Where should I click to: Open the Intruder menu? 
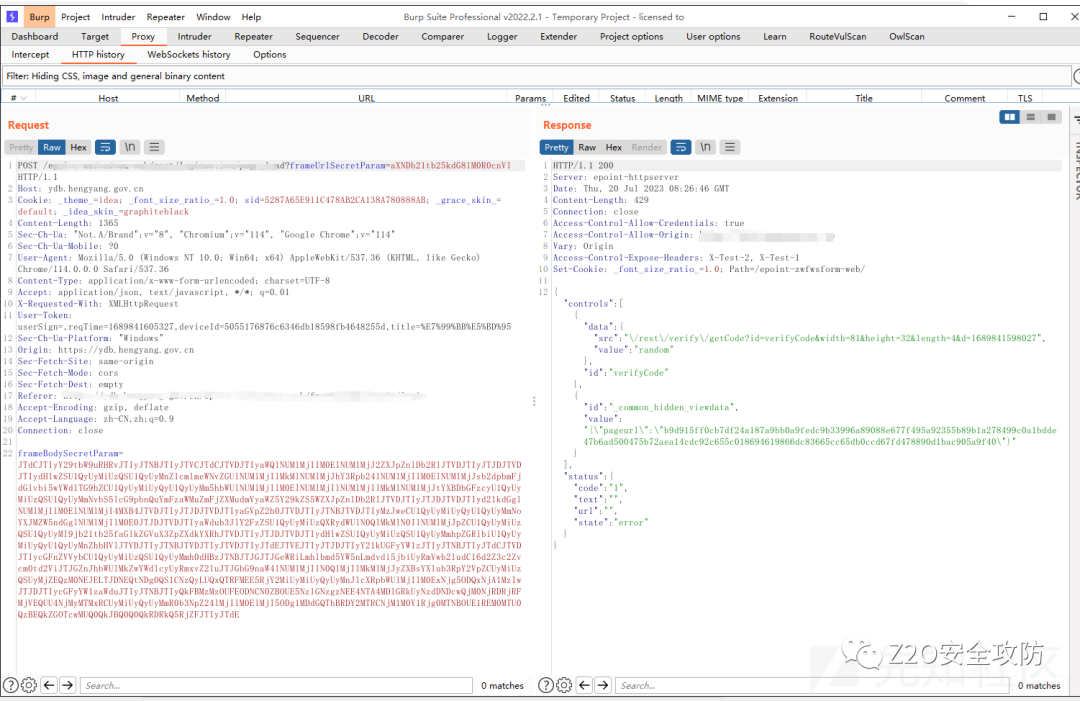coord(118,17)
